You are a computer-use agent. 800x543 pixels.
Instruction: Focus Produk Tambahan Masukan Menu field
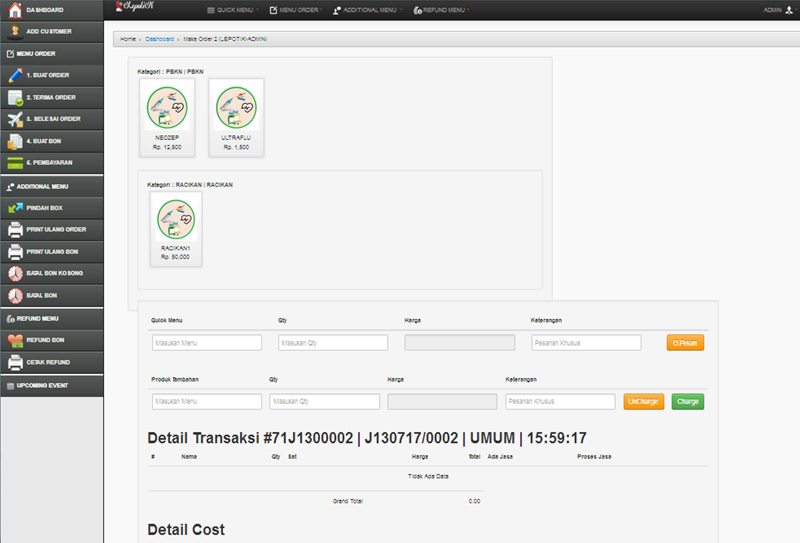(x=207, y=402)
